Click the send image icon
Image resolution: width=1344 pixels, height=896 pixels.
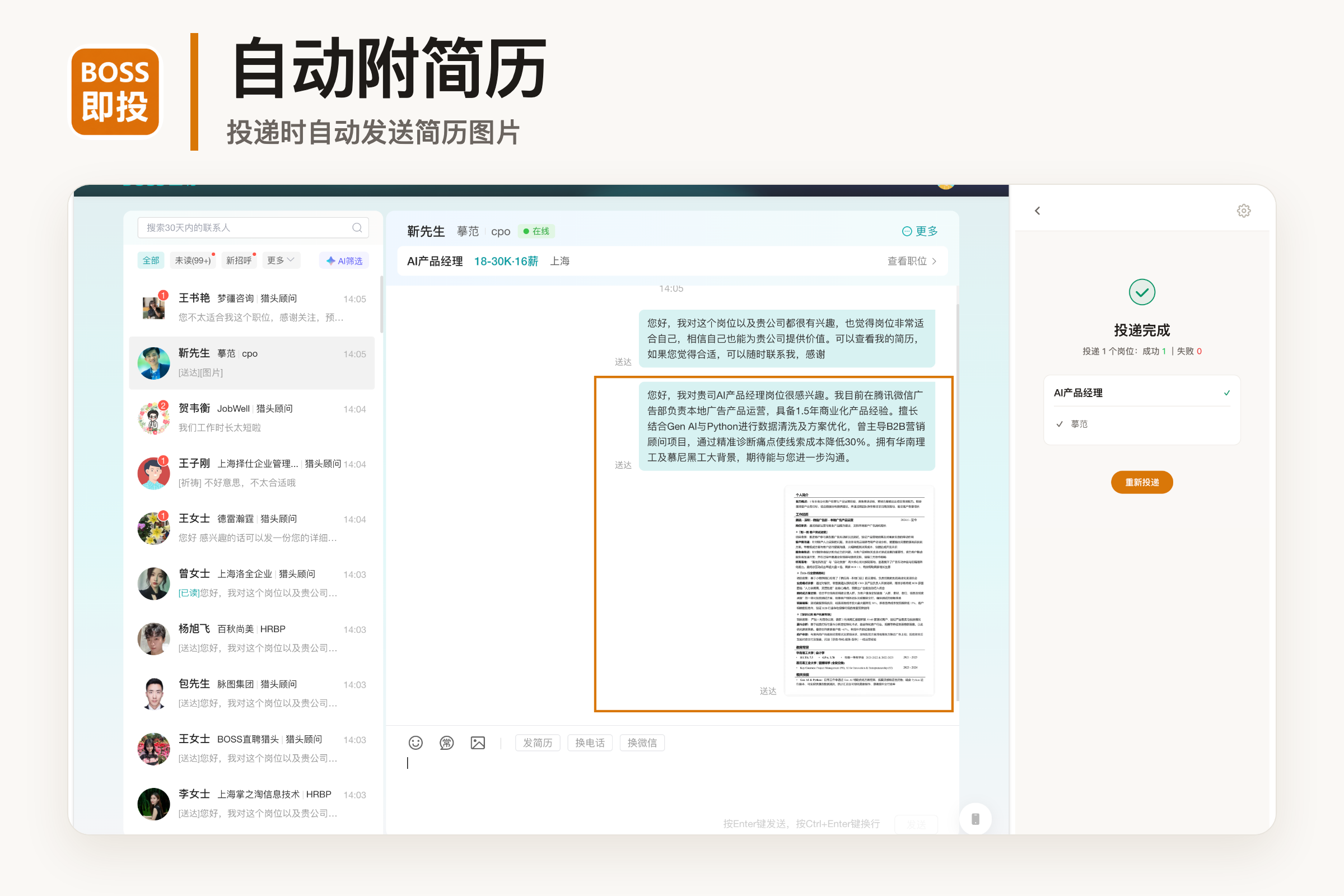pyautogui.click(x=478, y=743)
